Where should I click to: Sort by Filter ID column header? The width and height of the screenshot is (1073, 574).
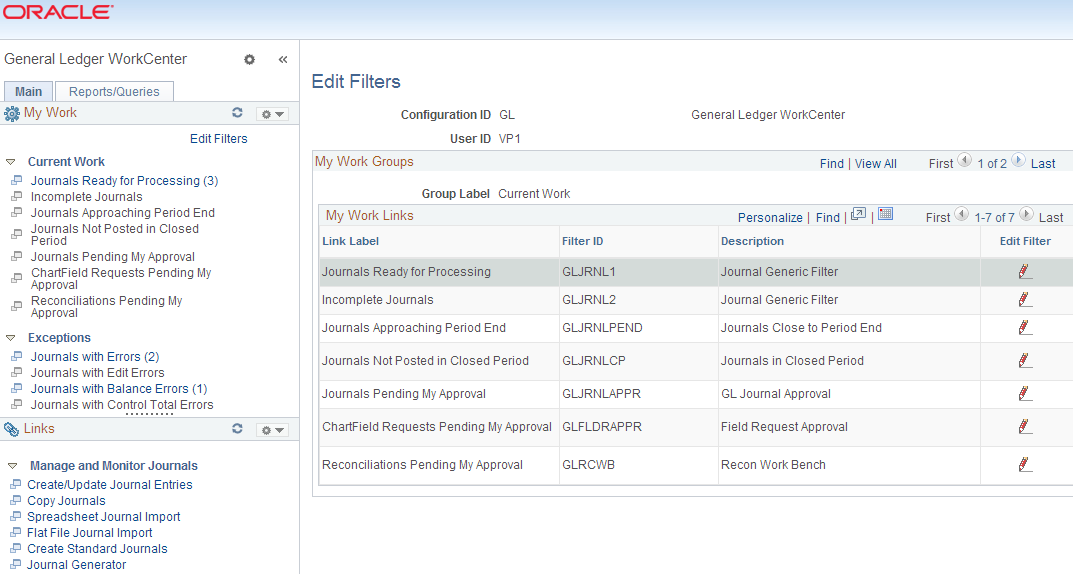pos(582,241)
